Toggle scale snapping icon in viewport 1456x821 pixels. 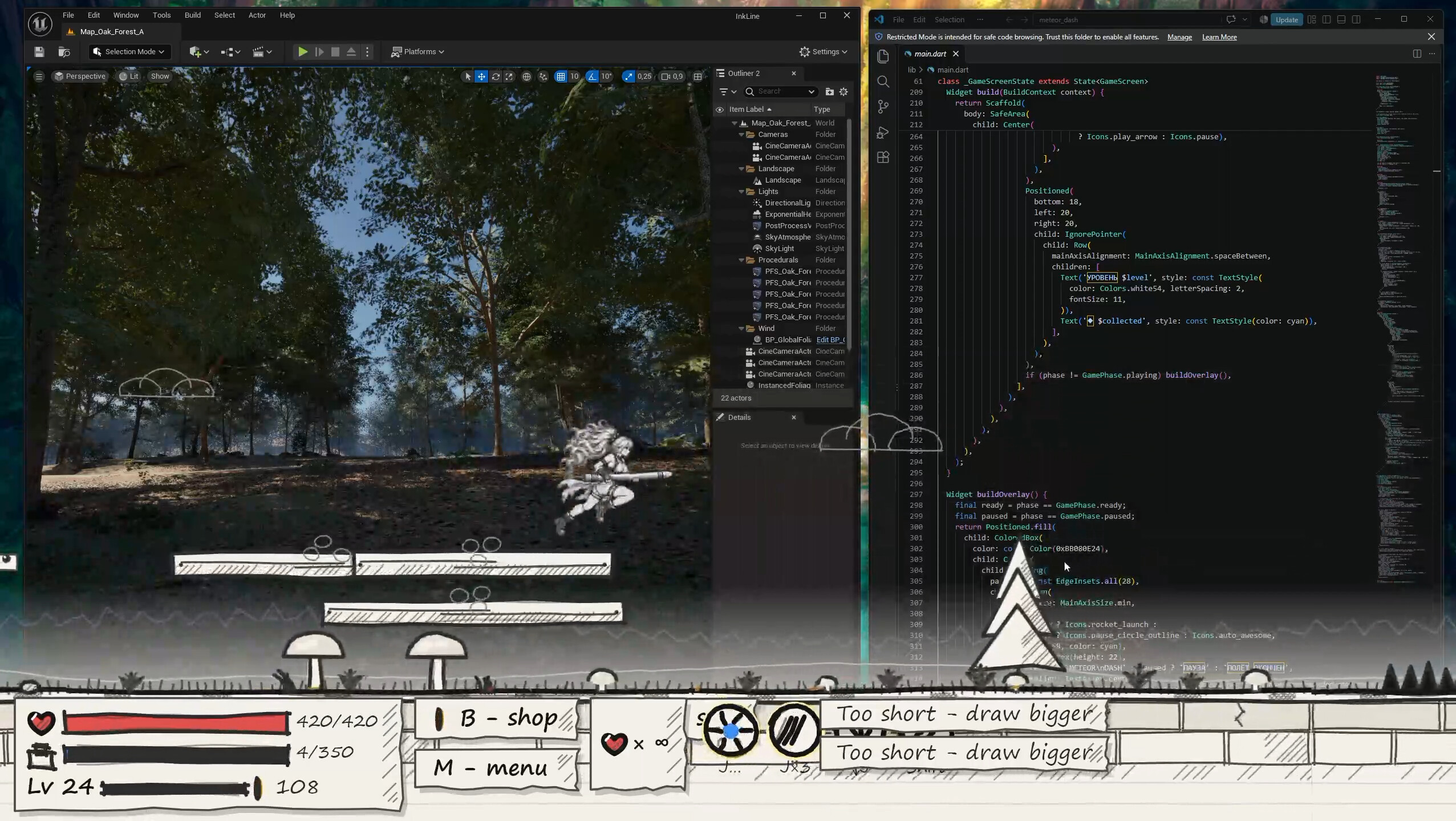click(x=628, y=76)
